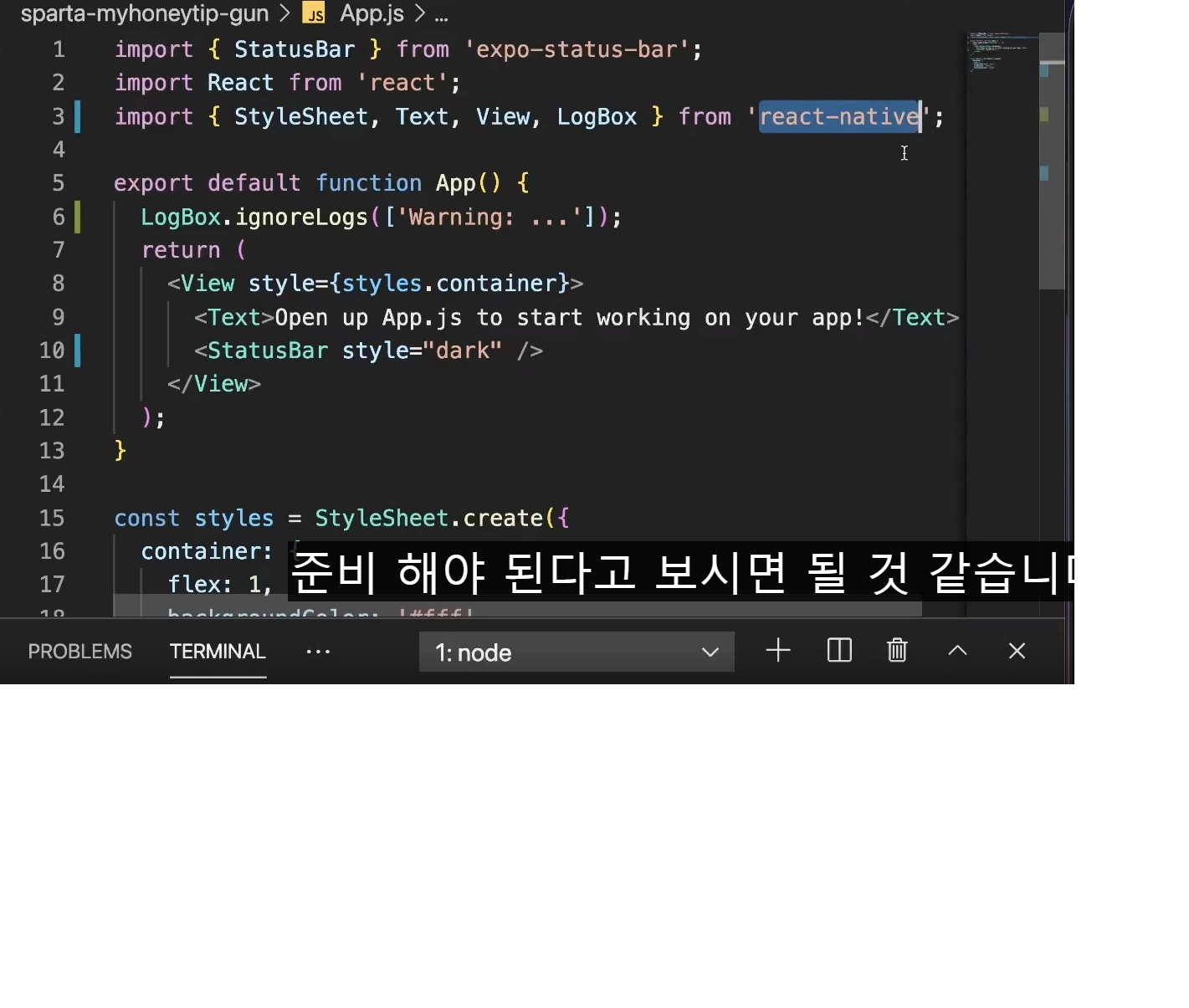
Task: Click line number 6 in gutter
Action: click(59, 217)
